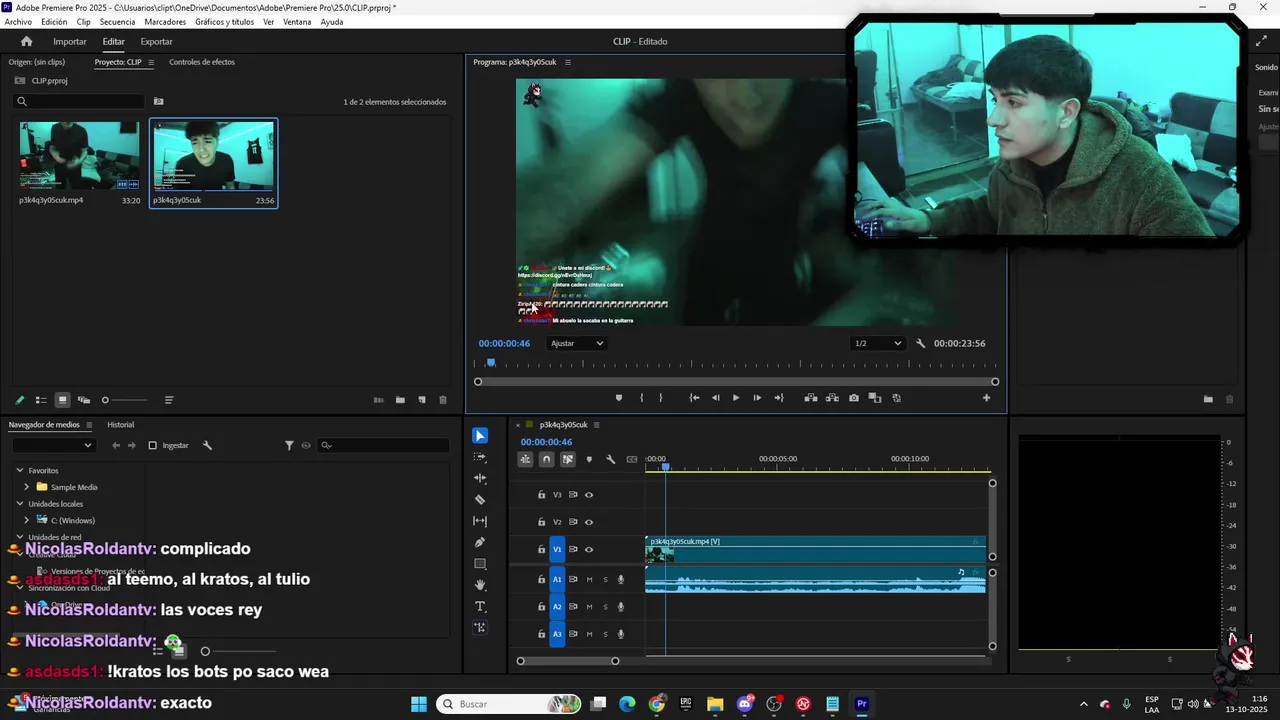Open the Program monitor panel menu
Screen dimensions: 1280x720
tap(568, 62)
